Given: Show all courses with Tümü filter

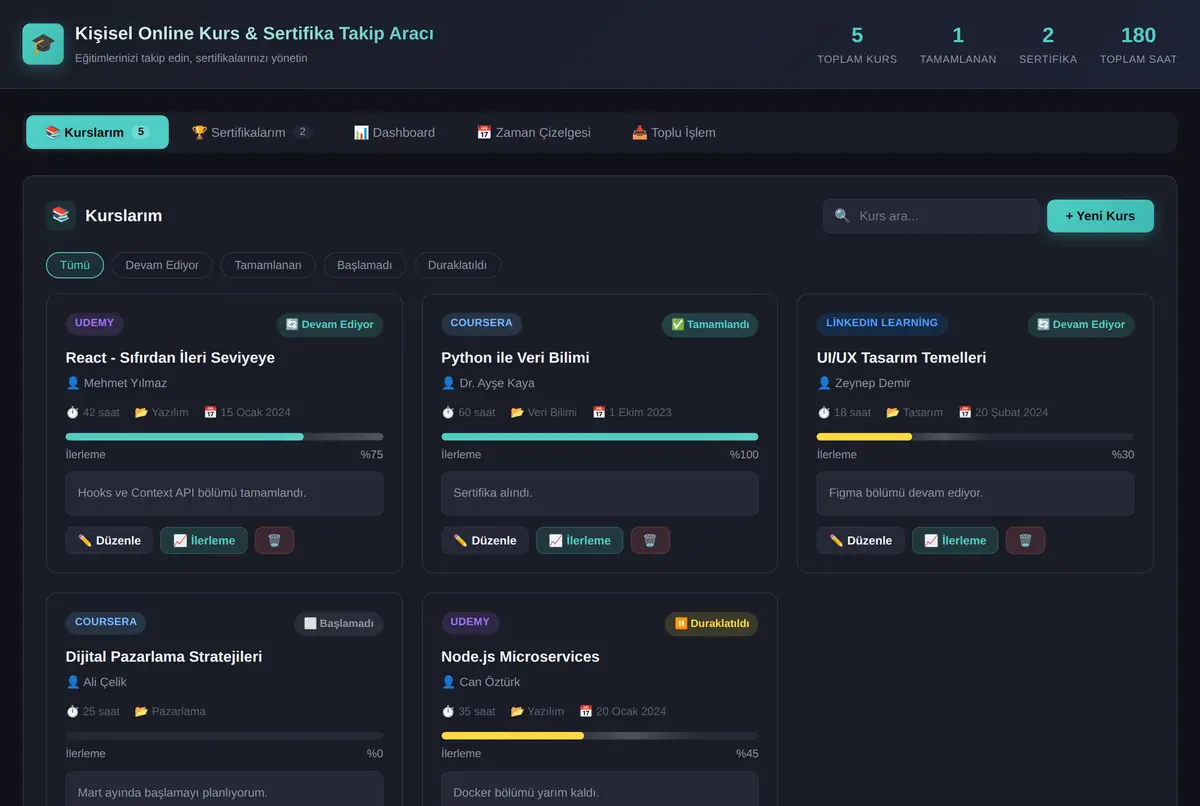Looking at the screenshot, I should (75, 265).
